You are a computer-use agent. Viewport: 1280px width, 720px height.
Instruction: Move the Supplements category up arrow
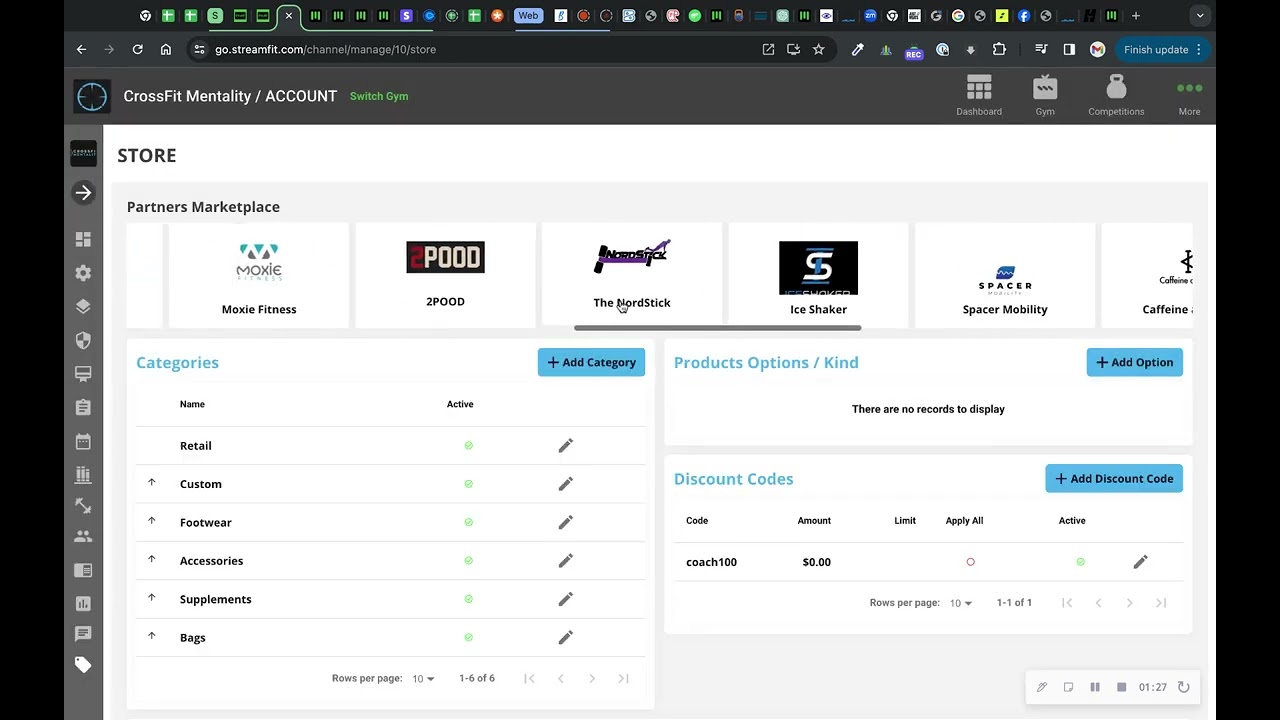152,598
